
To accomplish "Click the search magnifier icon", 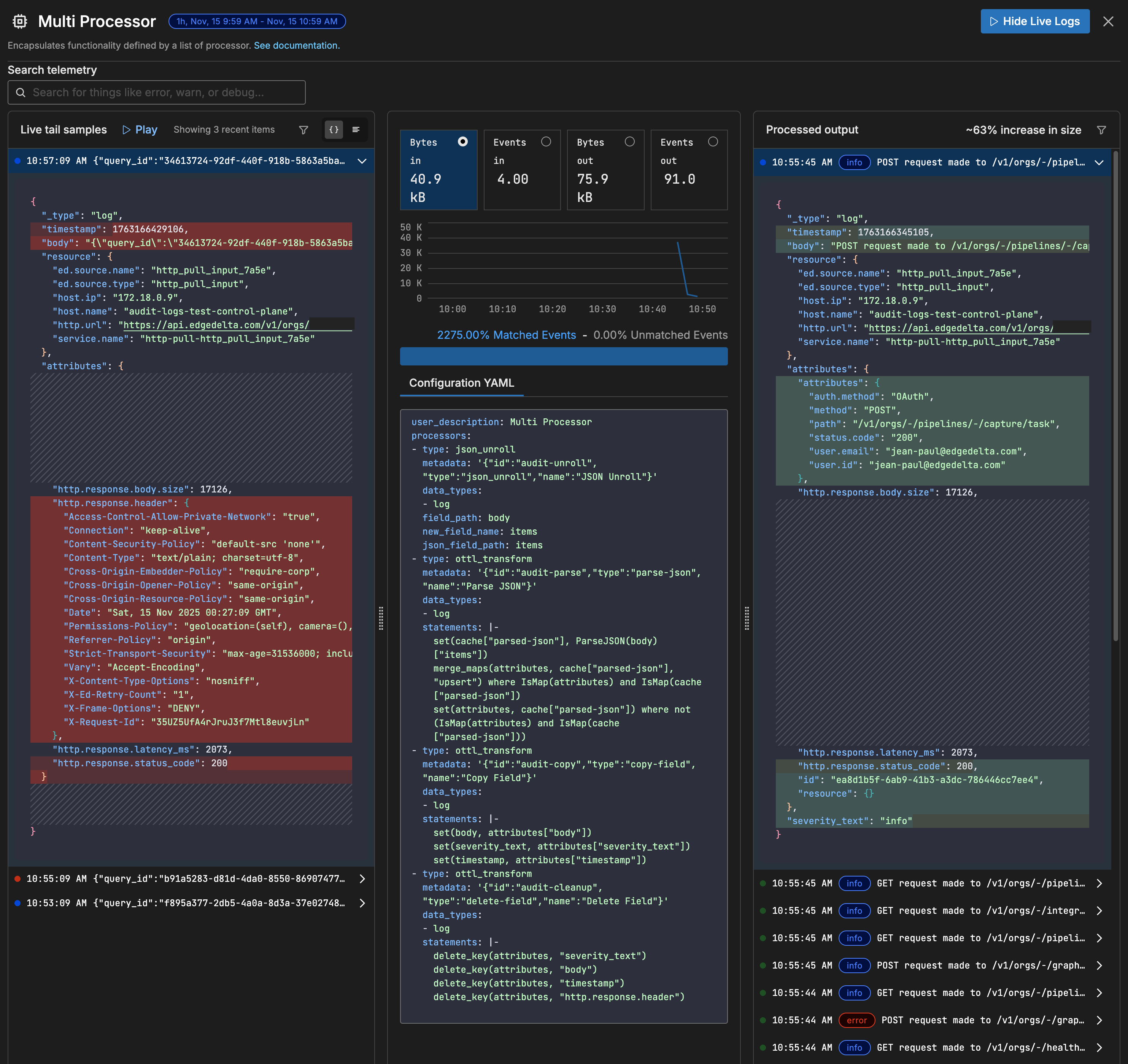I will [22, 92].
